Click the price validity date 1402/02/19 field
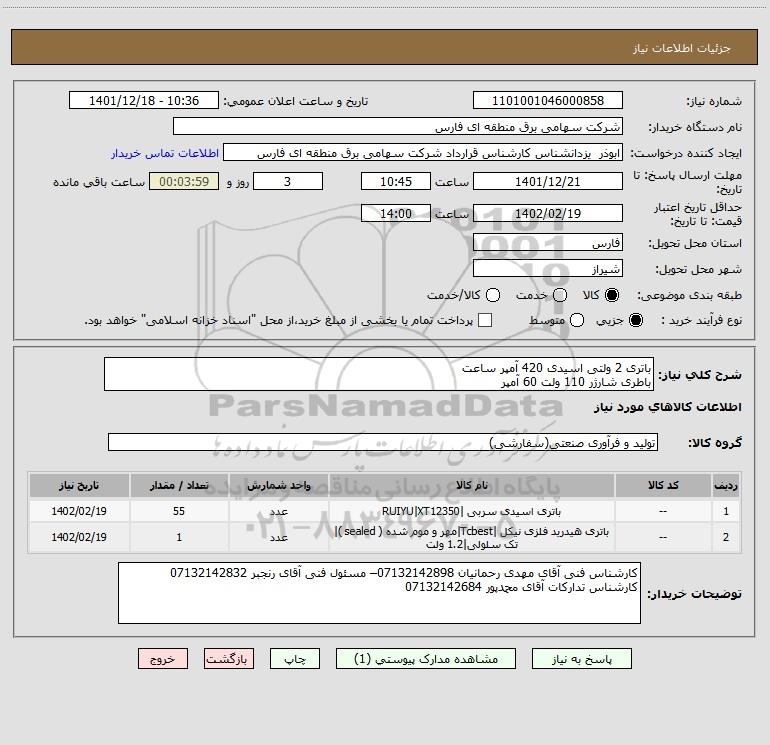Screen dimensions: 770x745 click(x=548, y=214)
